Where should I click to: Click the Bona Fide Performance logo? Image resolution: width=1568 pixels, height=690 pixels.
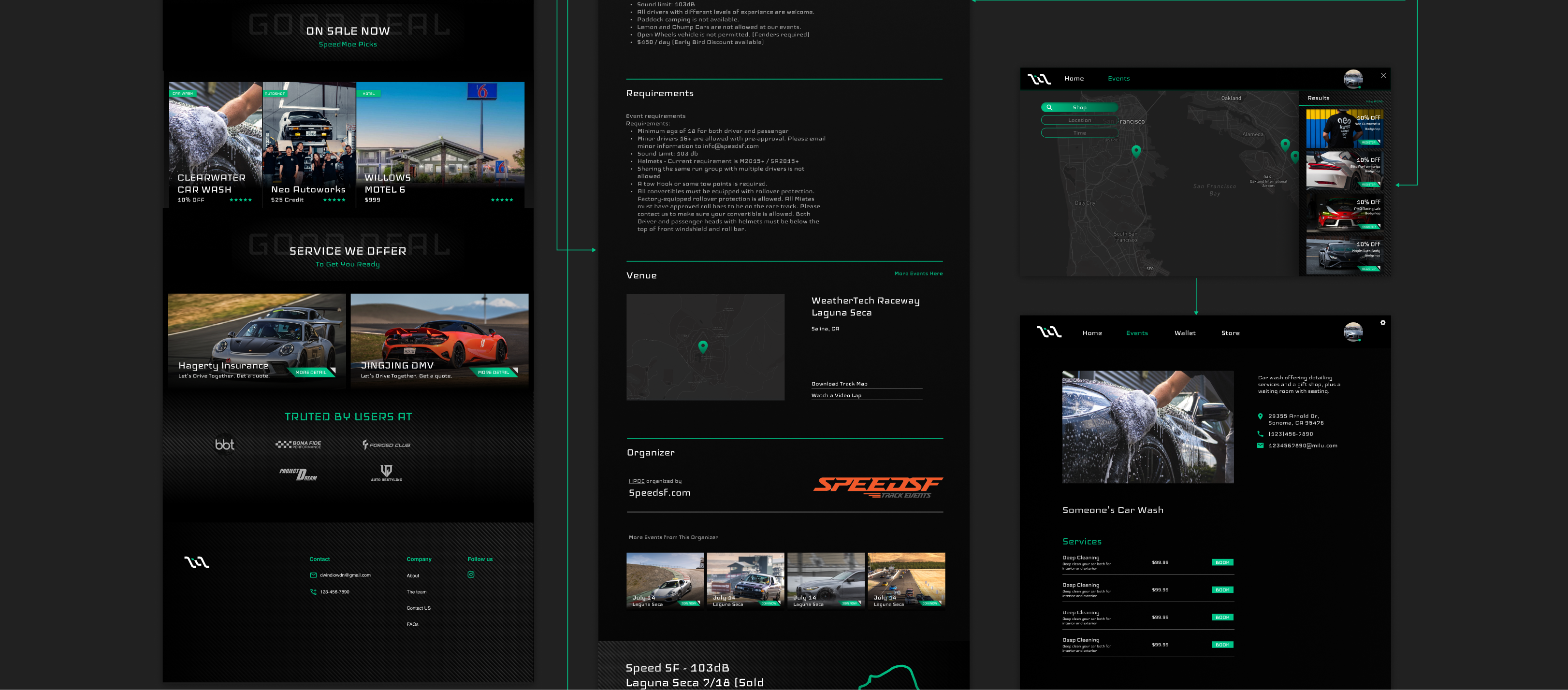[x=298, y=445]
